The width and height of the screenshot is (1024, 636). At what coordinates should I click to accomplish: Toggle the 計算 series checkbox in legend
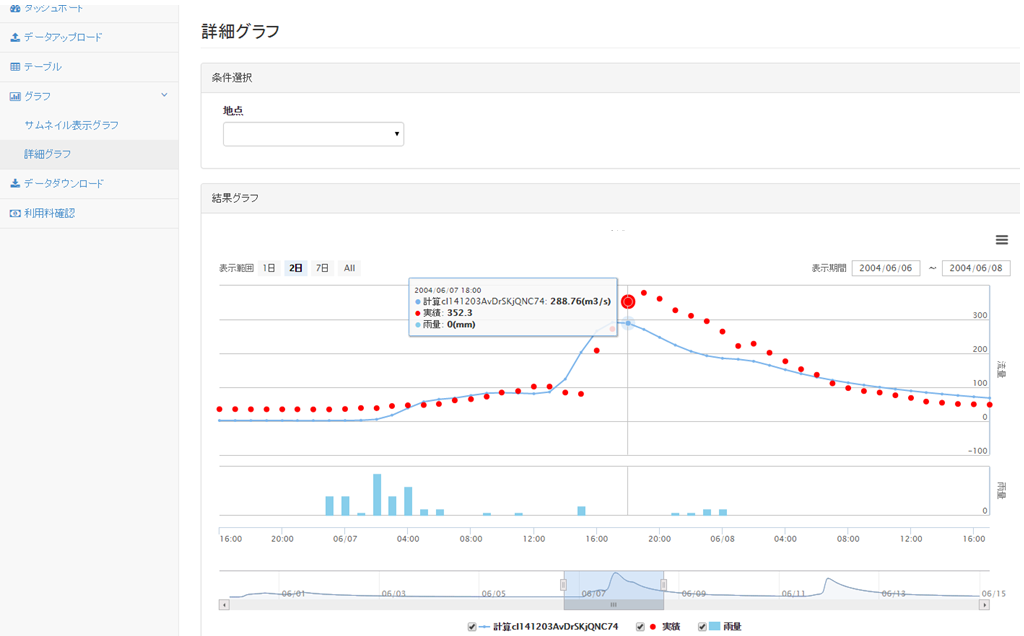[x=472, y=627]
